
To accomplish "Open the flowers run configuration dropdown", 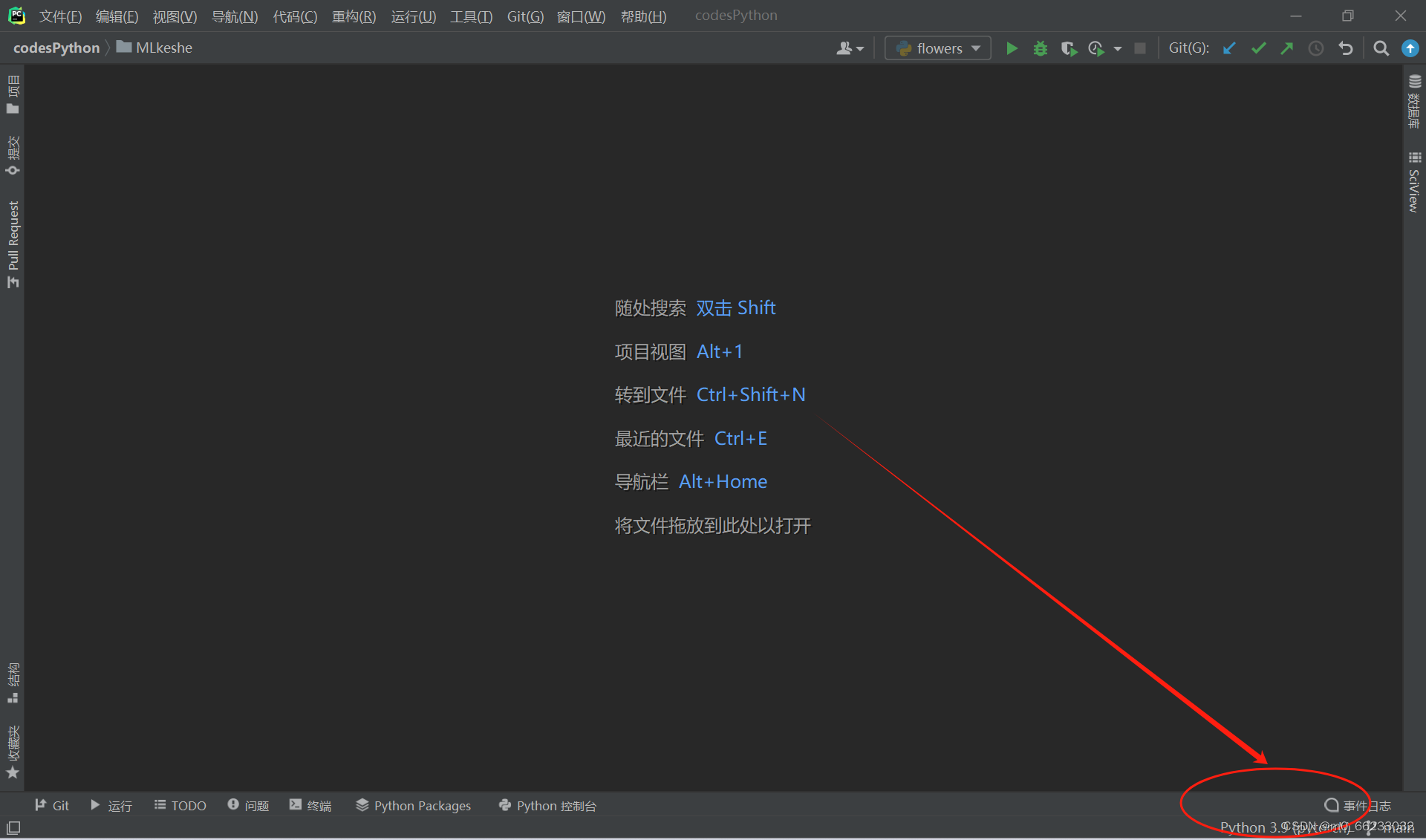I will pos(937,48).
